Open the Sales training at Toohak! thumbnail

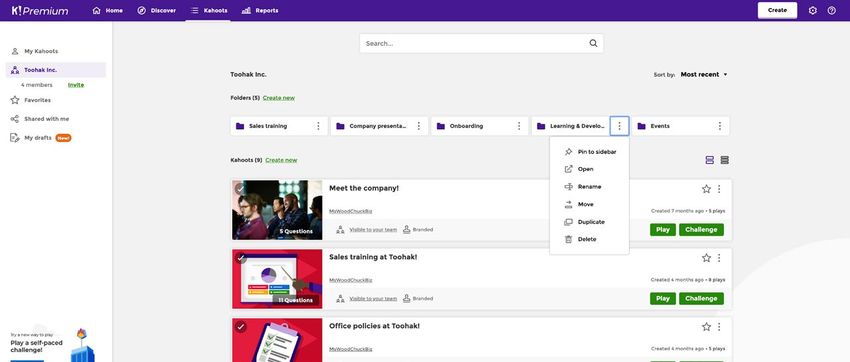coord(277,279)
